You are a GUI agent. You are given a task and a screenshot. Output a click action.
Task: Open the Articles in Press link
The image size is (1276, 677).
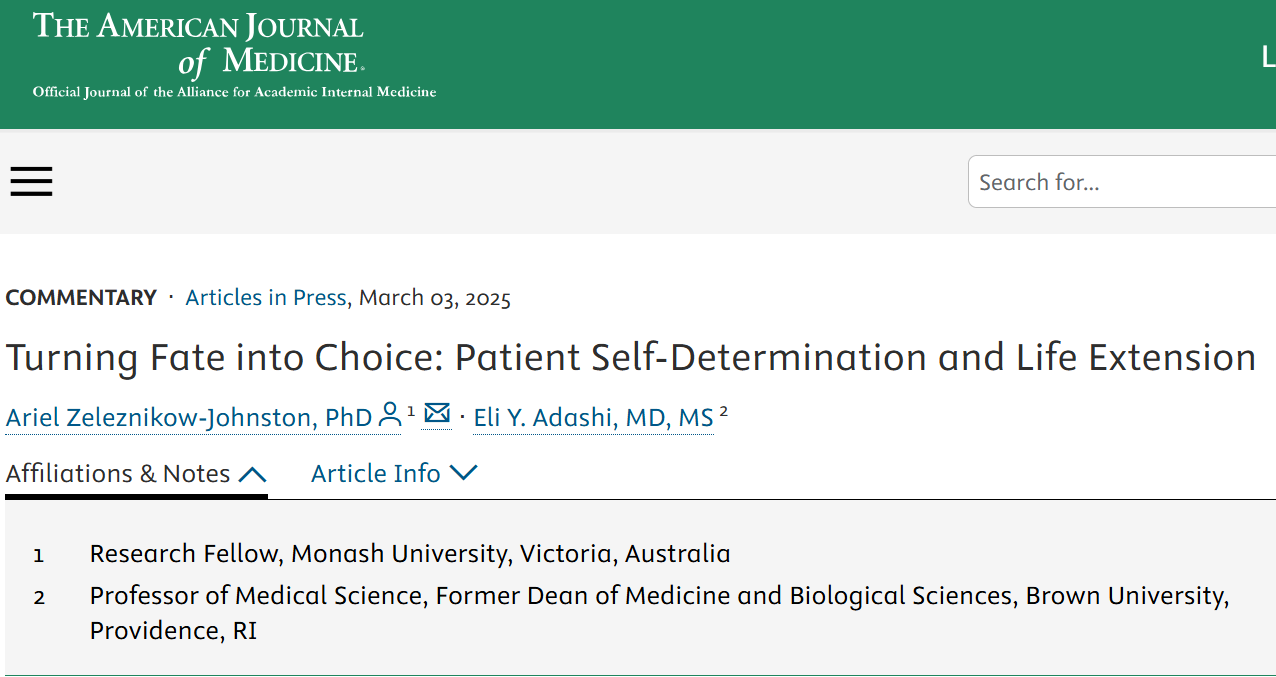coord(266,297)
